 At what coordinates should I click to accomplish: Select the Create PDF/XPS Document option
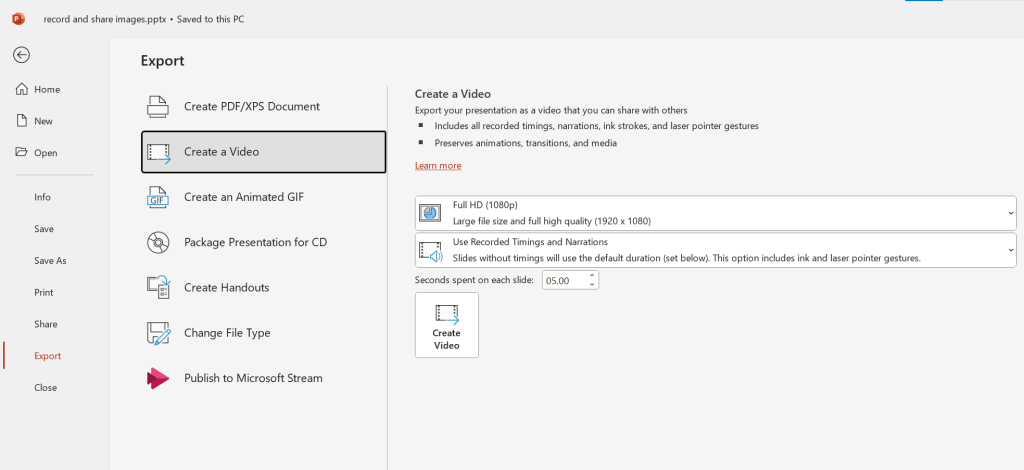(264, 106)
